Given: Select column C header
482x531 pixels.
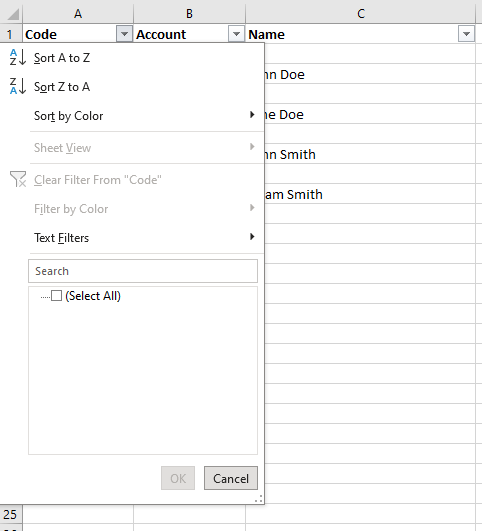Looking at the screenshot, I should point(361,14).
